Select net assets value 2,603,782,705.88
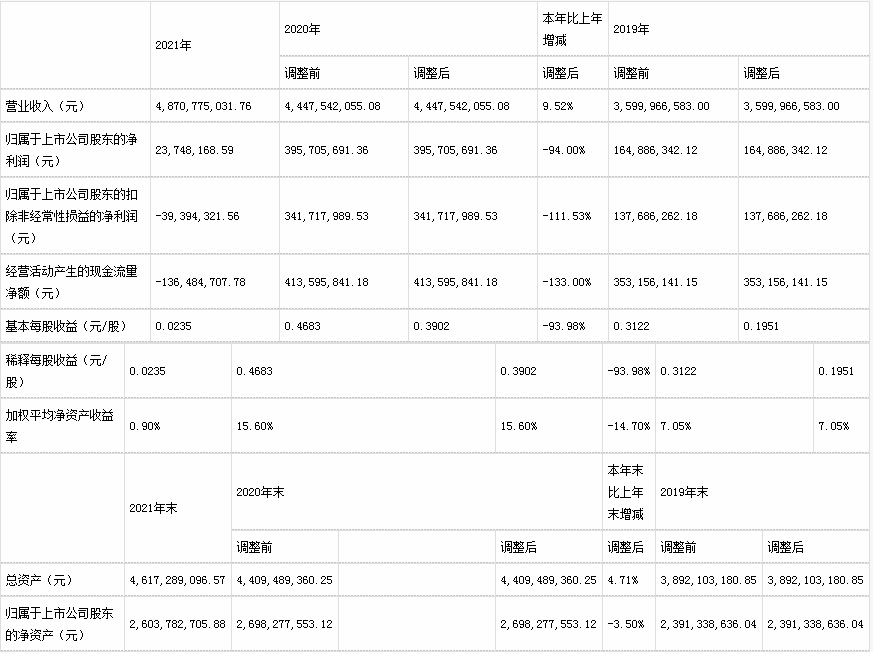 pyautogui.click(x=177, y=624)
